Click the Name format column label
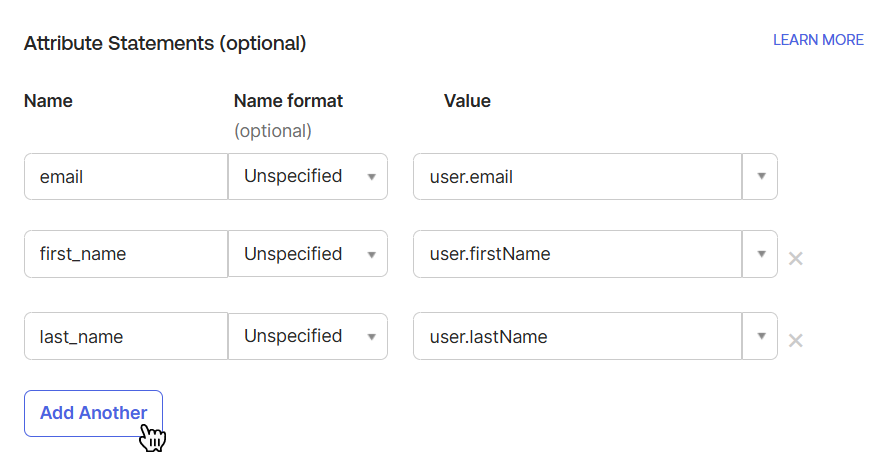 pos(288,101)
